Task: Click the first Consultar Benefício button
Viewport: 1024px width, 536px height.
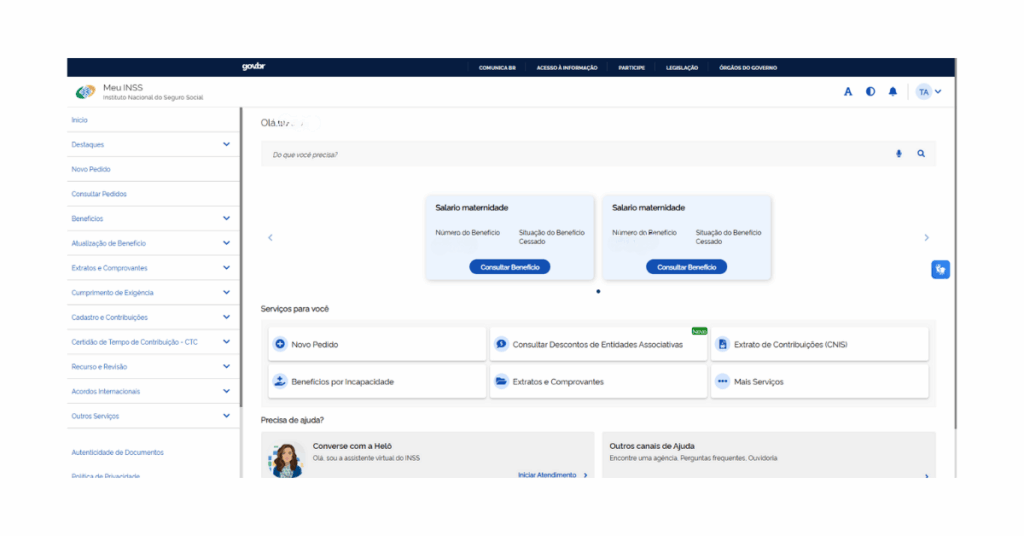Action: coord(509,267)
